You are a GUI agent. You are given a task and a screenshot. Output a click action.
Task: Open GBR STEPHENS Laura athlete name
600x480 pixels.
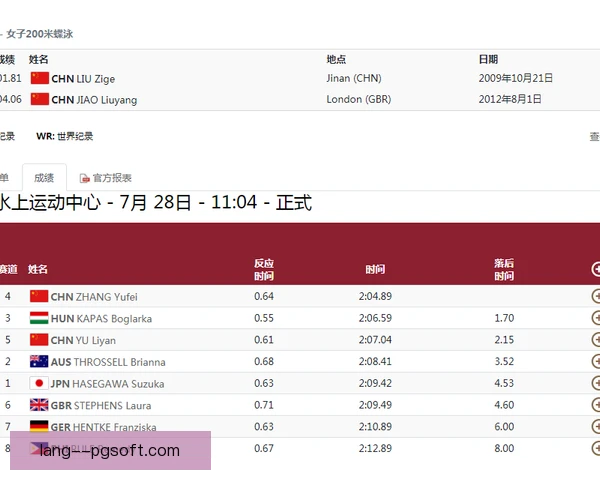pyautogui.click(x=101, y=406)
